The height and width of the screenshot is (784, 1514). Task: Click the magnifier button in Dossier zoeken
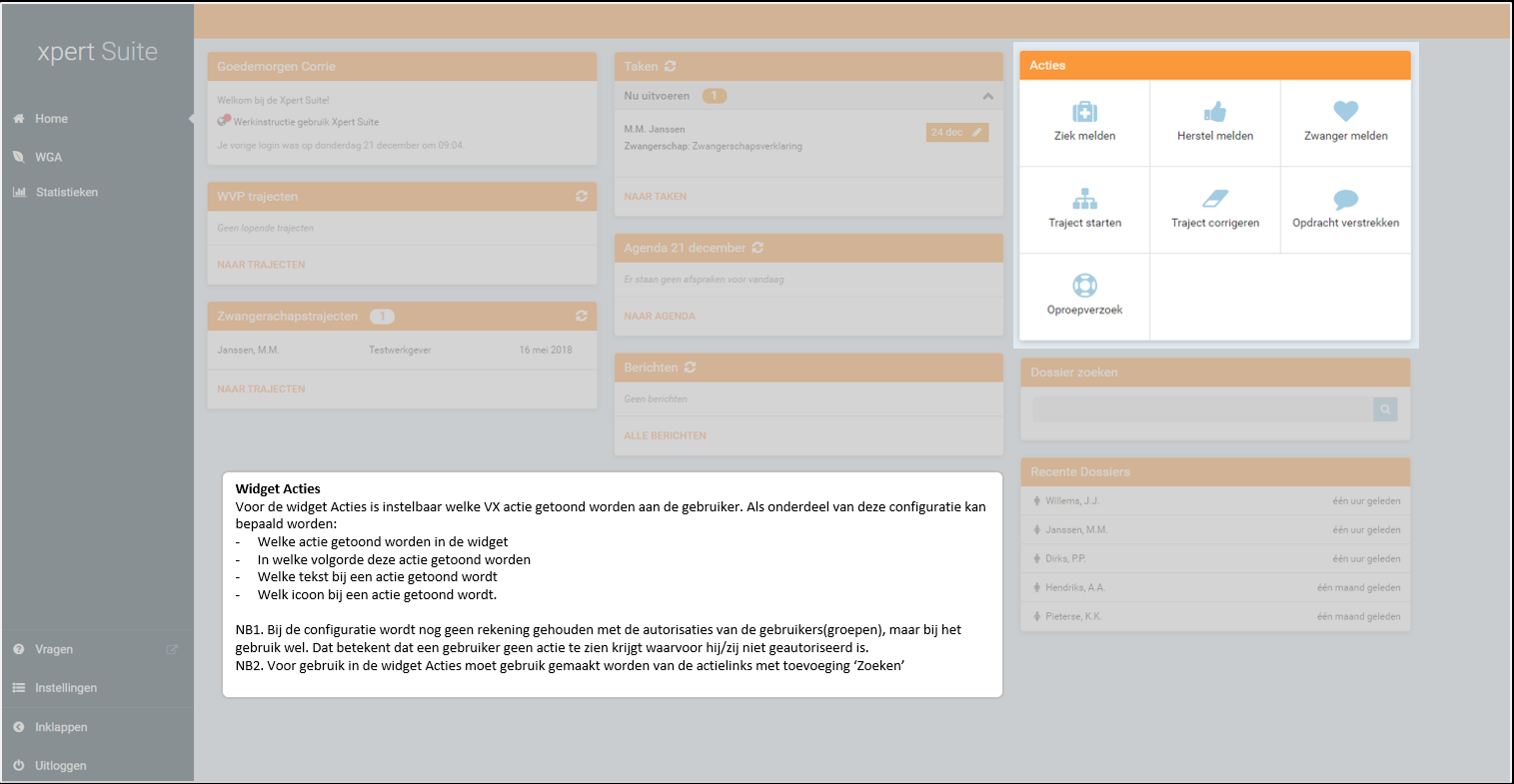1385,408
